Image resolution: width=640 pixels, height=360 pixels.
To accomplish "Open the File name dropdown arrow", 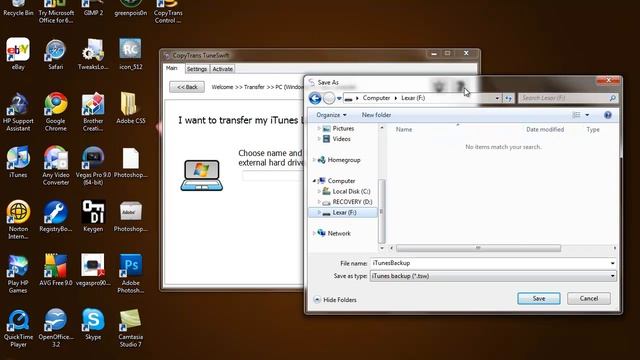I will pos(613,263).
